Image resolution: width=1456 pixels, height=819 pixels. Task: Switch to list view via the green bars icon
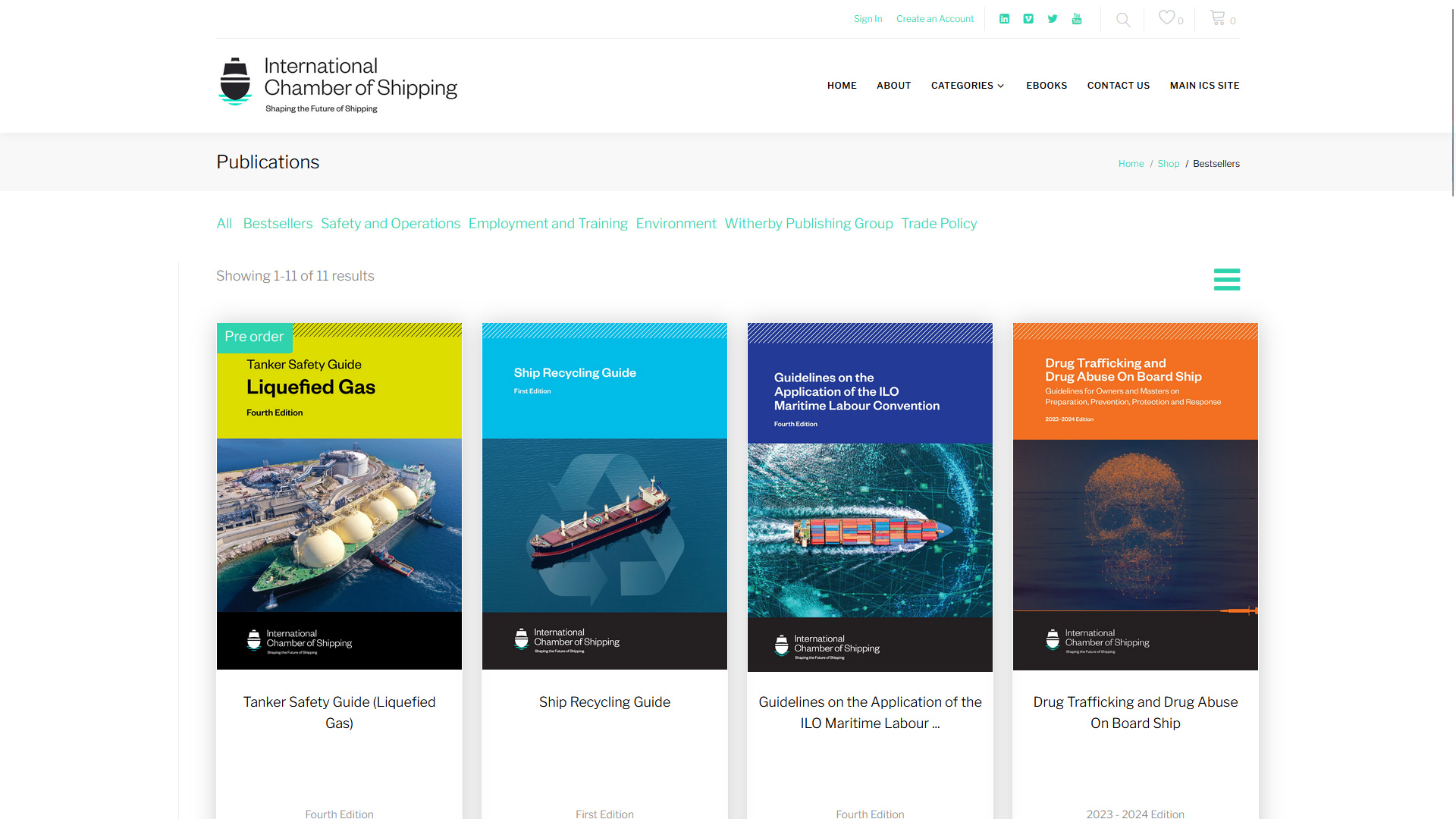1226,279
